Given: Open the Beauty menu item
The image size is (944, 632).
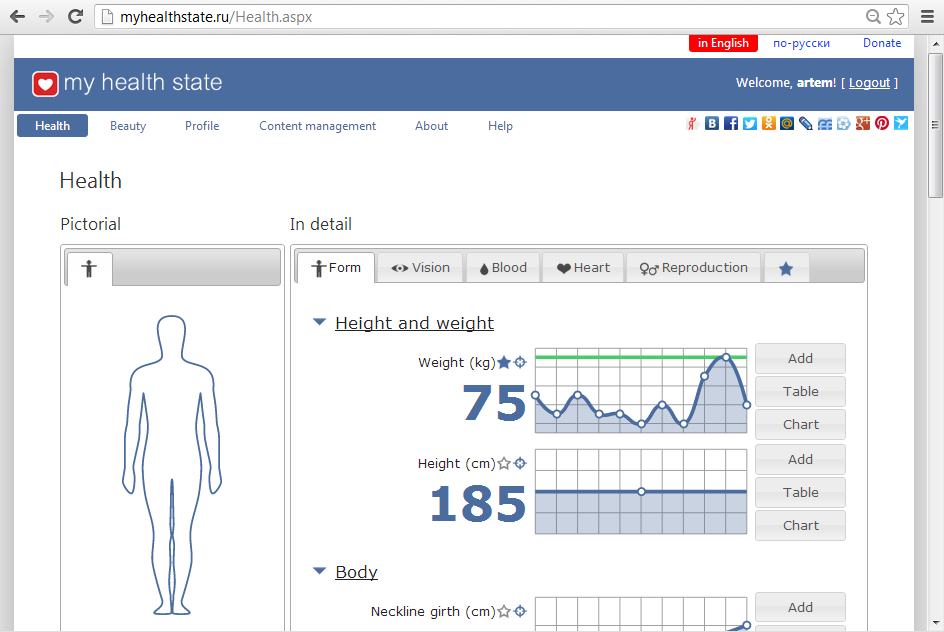Looking at the screenshot, I should [x=128, y=126].
